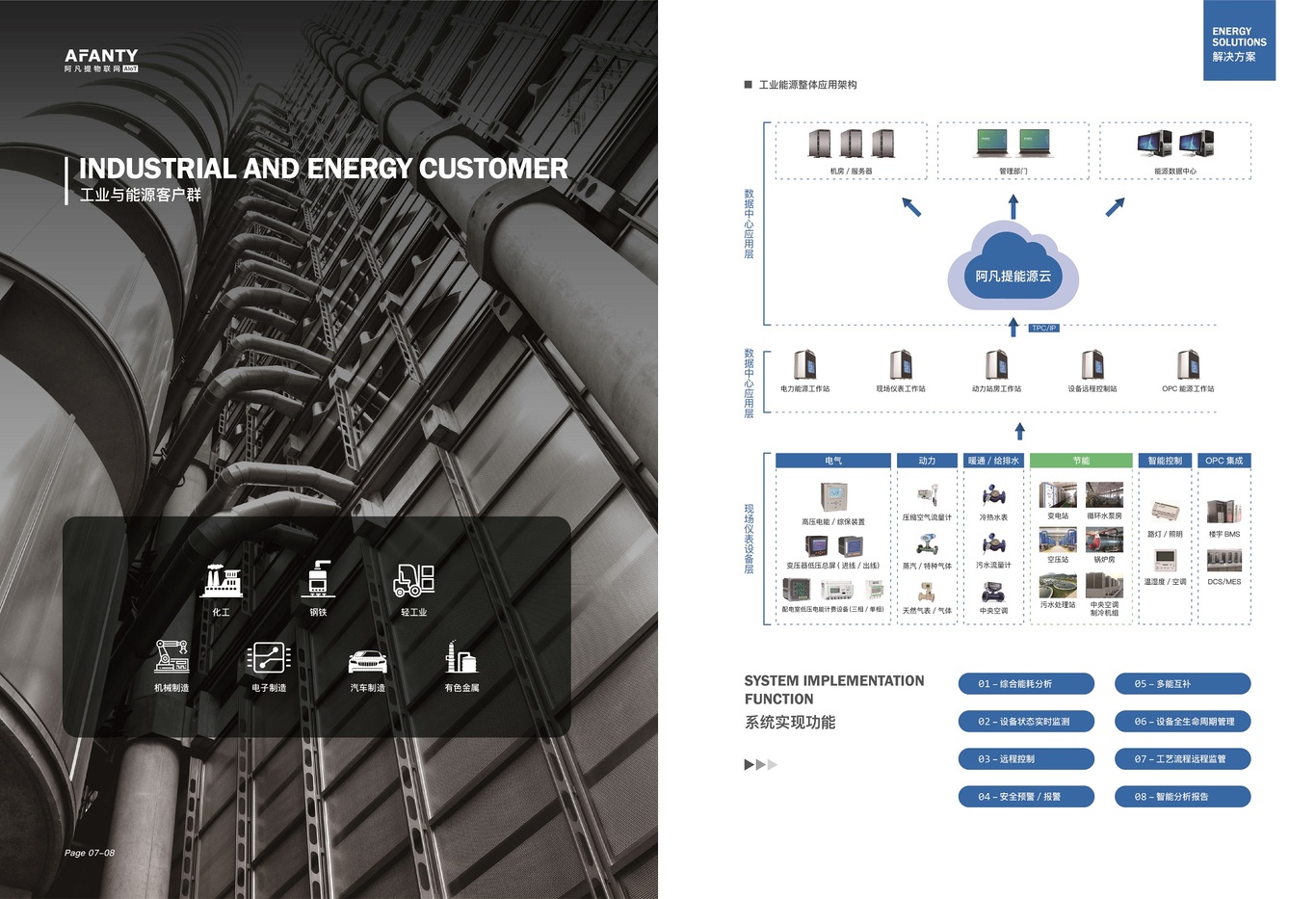Image resolution: width=1316 pixels, height=899 pixels.
Task: Select the green 节能 category header
Action: click(1081, 461)
